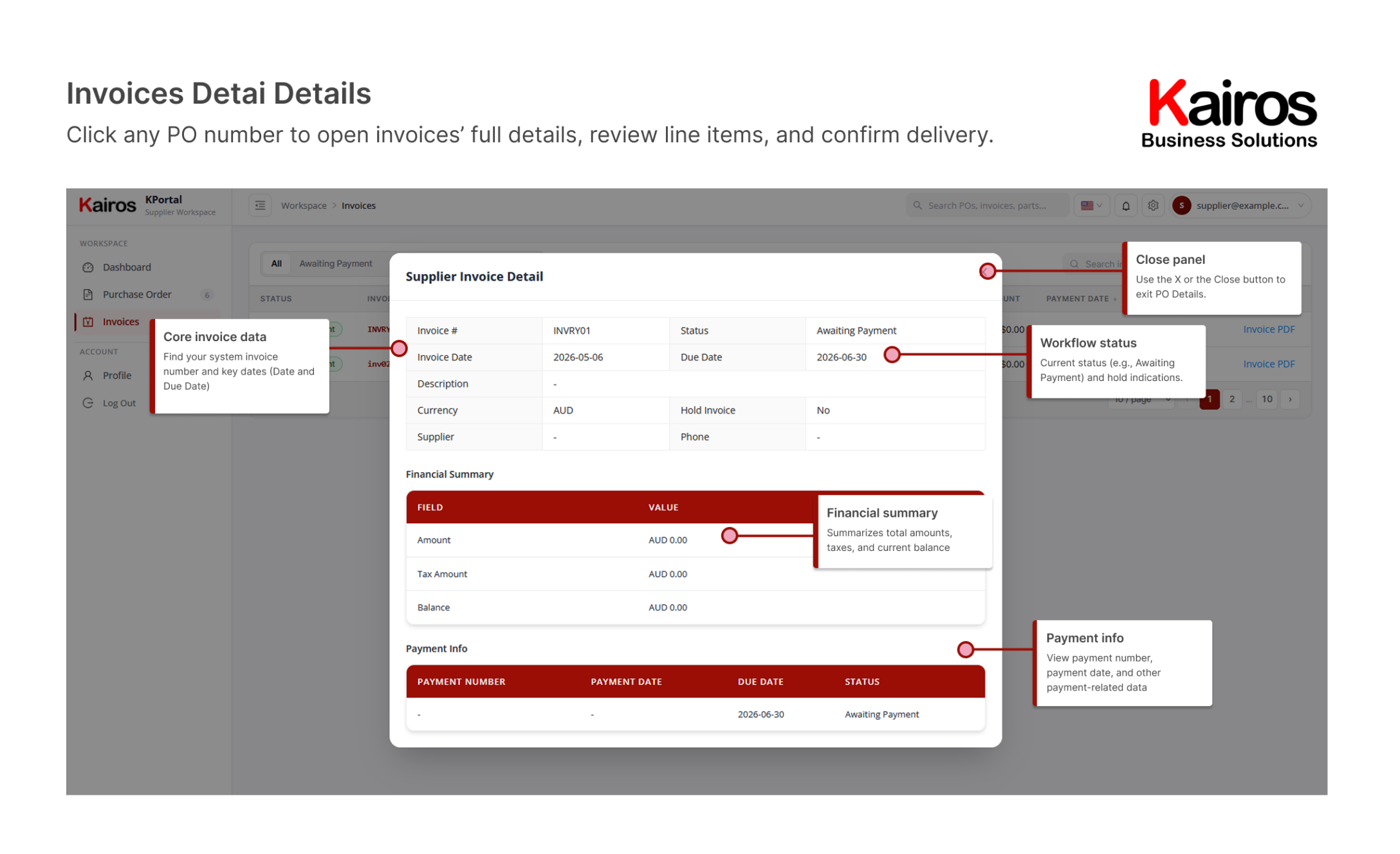Click the Invoices sidebar icon
The height and width of the screenshot is (854, 1400).
[88, 322]
